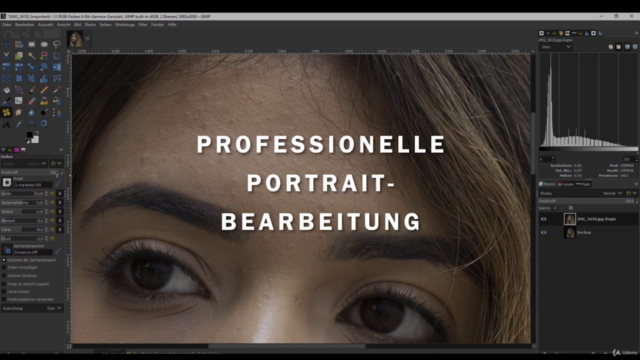Switch to the Kanäle tab

coord(566,184)
